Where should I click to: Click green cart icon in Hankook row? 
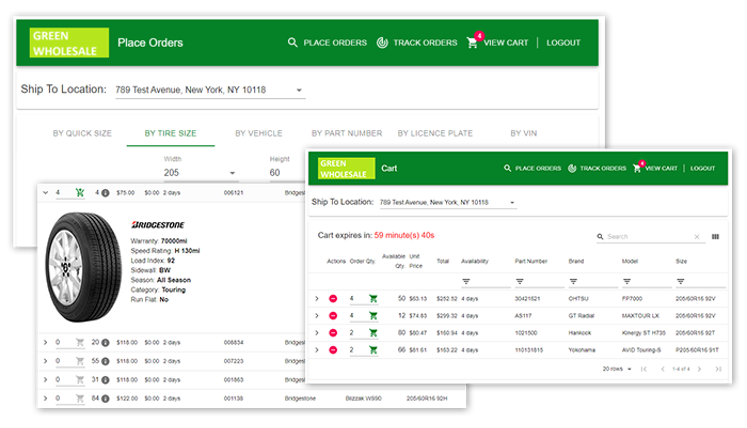coord(373,333)
